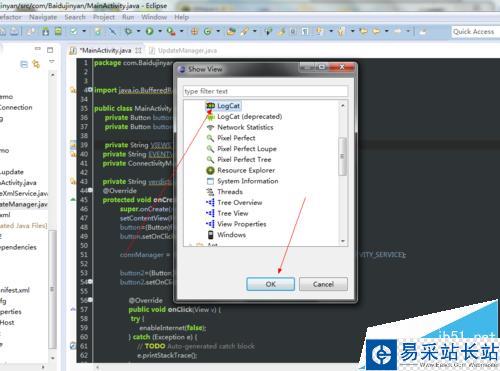Open the Run button dropdown arrow
Viewport: 500px width, 371px height.
tap(159, 31)
